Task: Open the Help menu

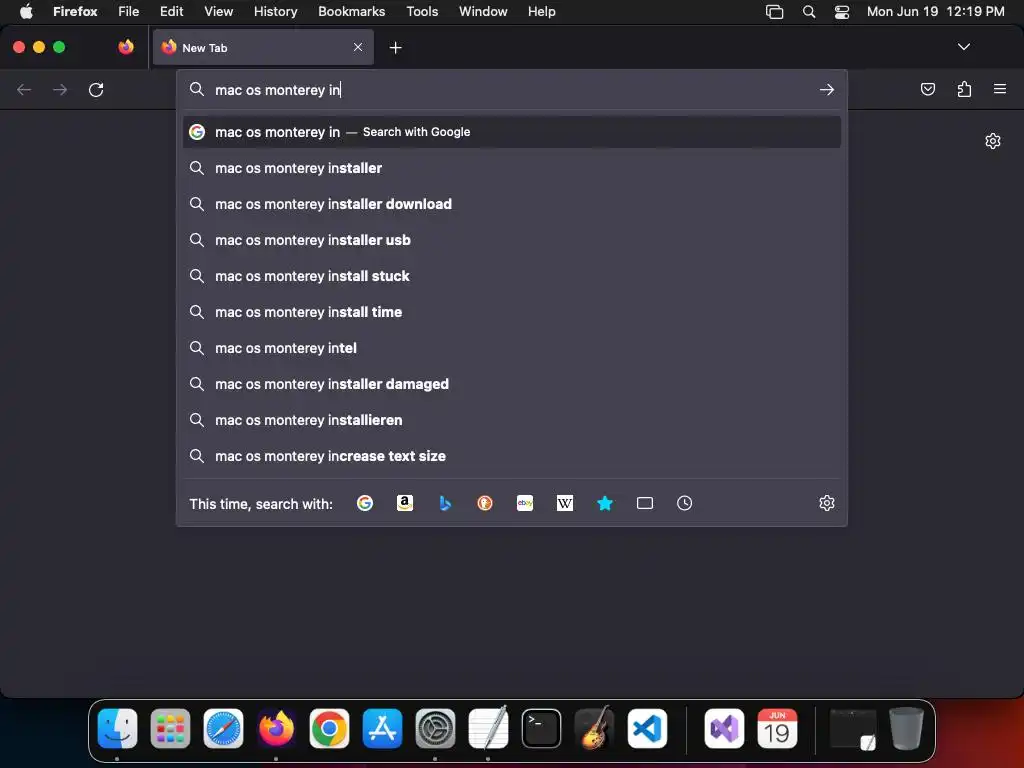Action: pyautogui.click(x=541, y=11)
